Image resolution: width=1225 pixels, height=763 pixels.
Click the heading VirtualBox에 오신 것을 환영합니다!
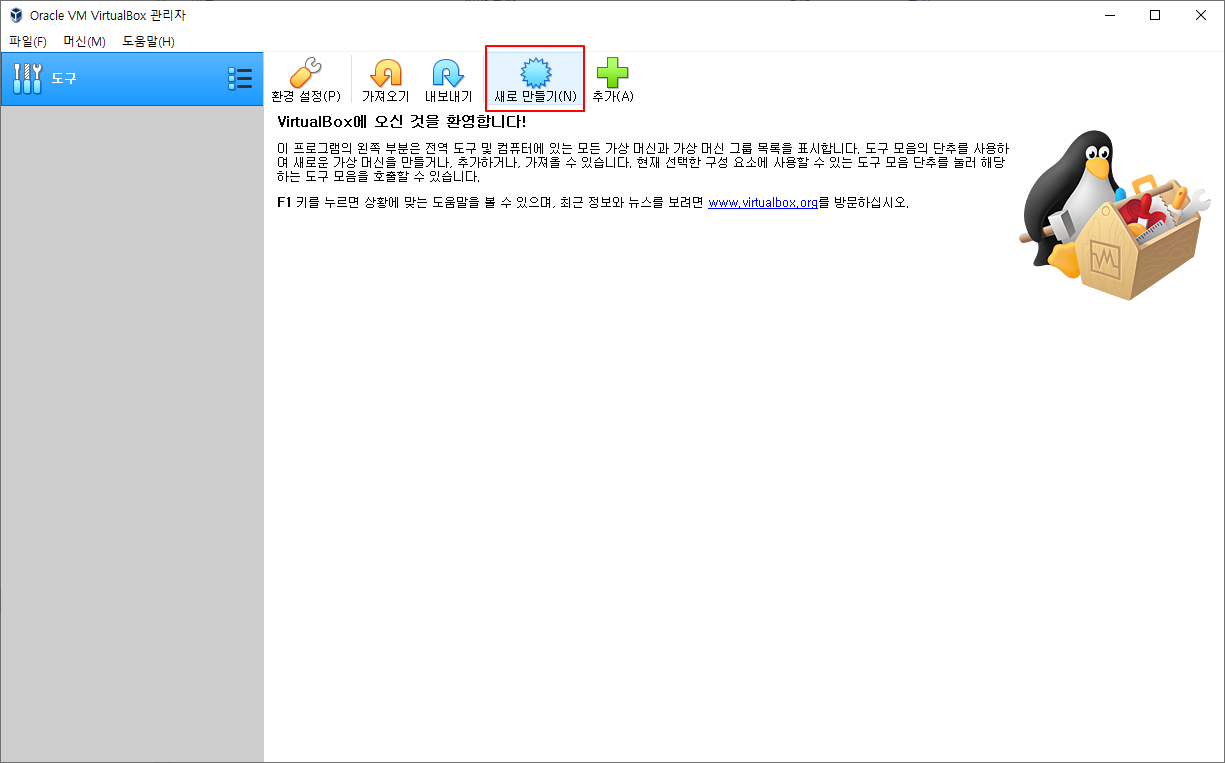(x=401, y=122)
